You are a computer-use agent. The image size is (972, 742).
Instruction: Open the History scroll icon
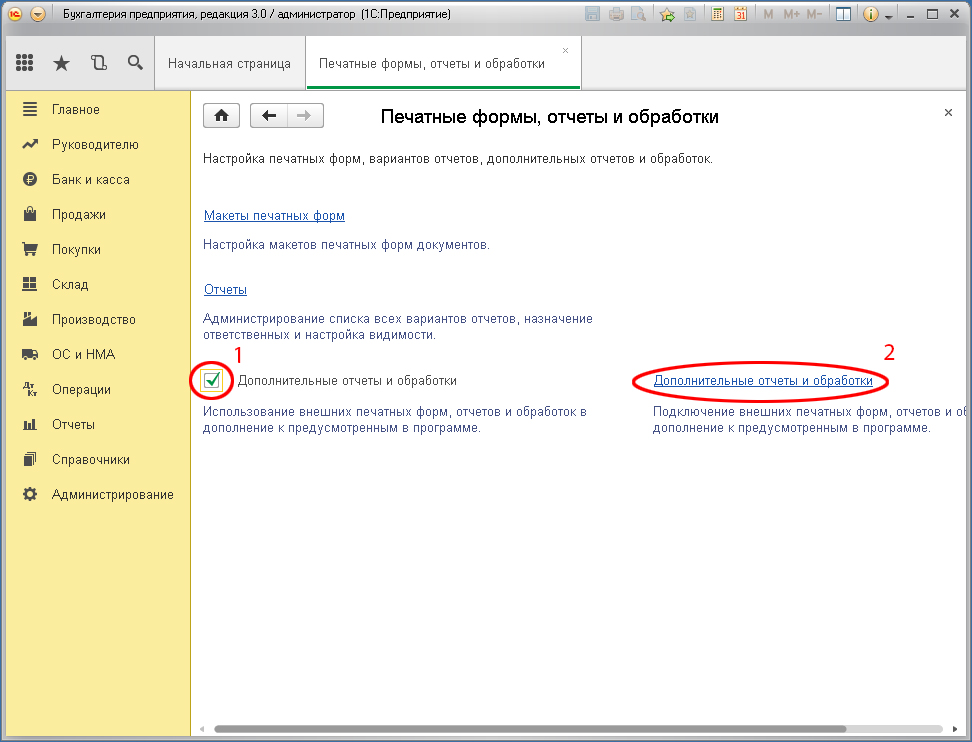99,63
